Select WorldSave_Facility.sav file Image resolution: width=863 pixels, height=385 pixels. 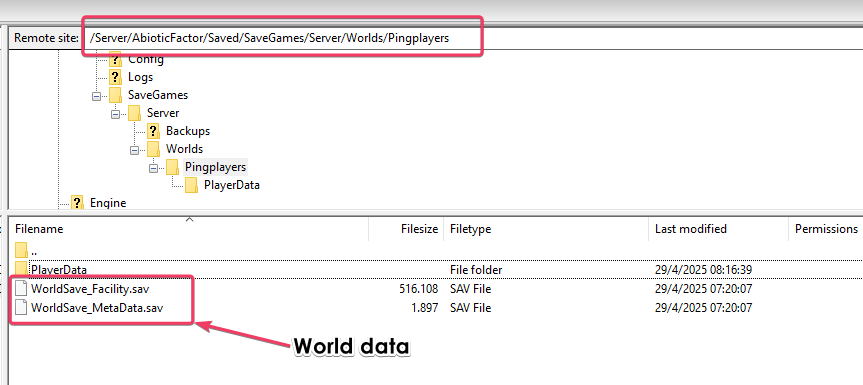tap(90, 289)
